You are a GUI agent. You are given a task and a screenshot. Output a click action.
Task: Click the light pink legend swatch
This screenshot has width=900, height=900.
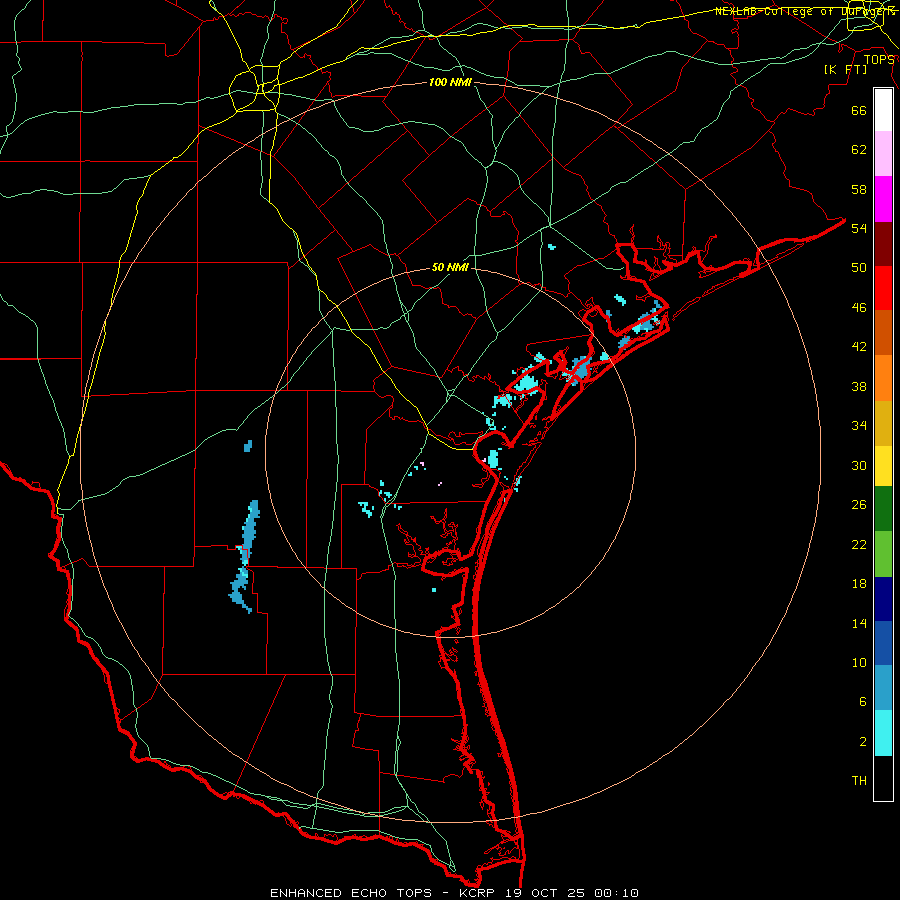(883, 154)
